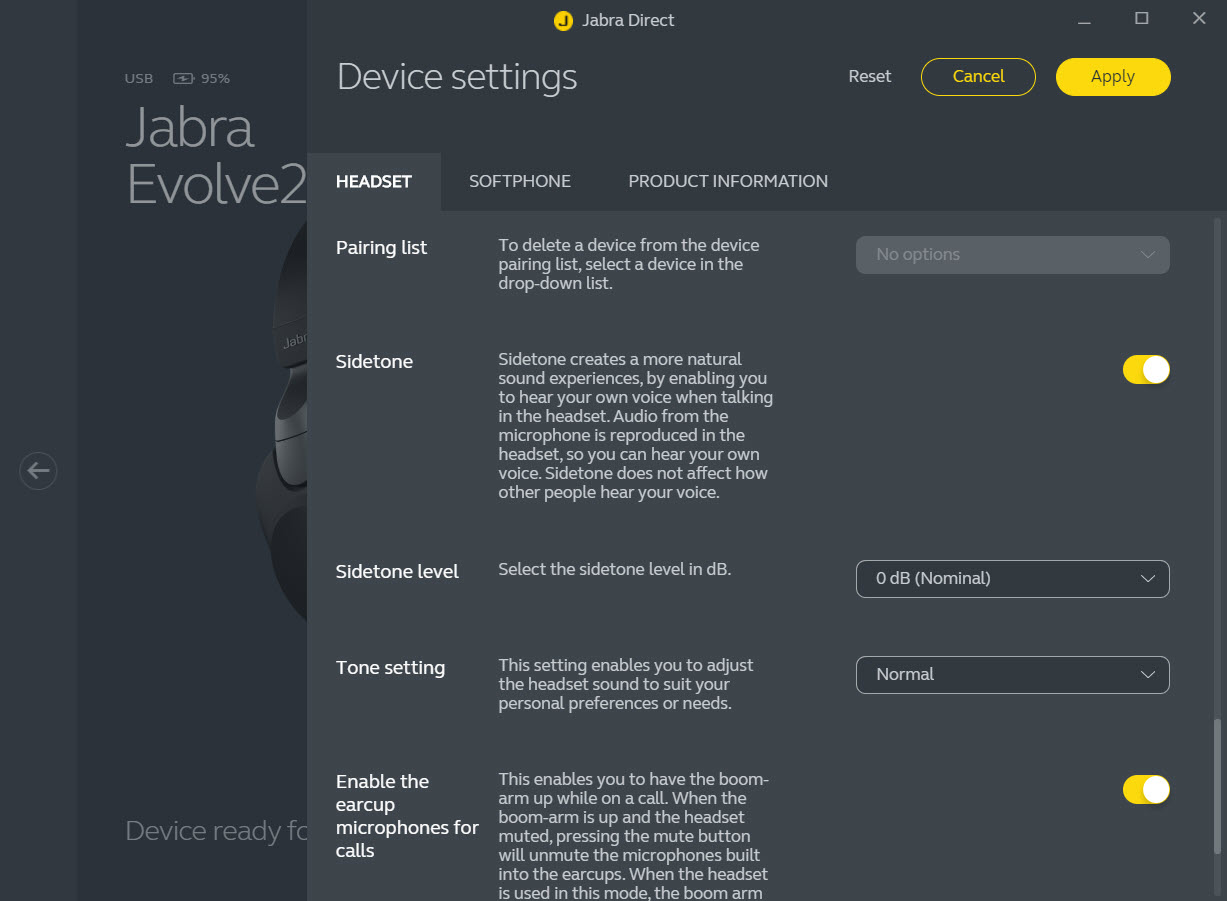
Task: Maximize the Jabra Direct window
Action: click(x=1141, y=19)
